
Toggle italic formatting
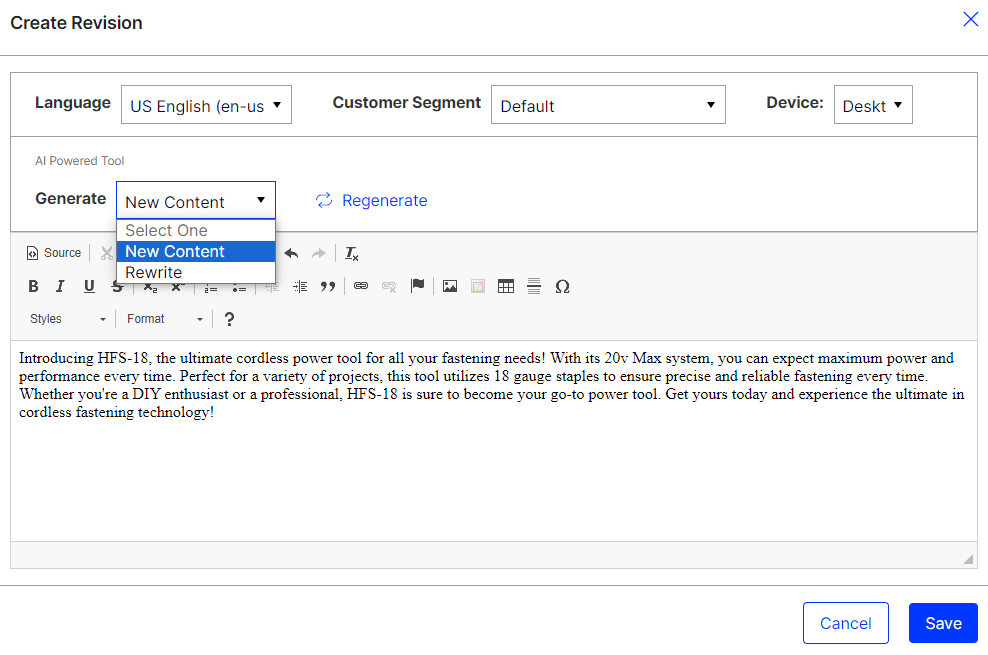pyautogui.click(x=60, y=287)
